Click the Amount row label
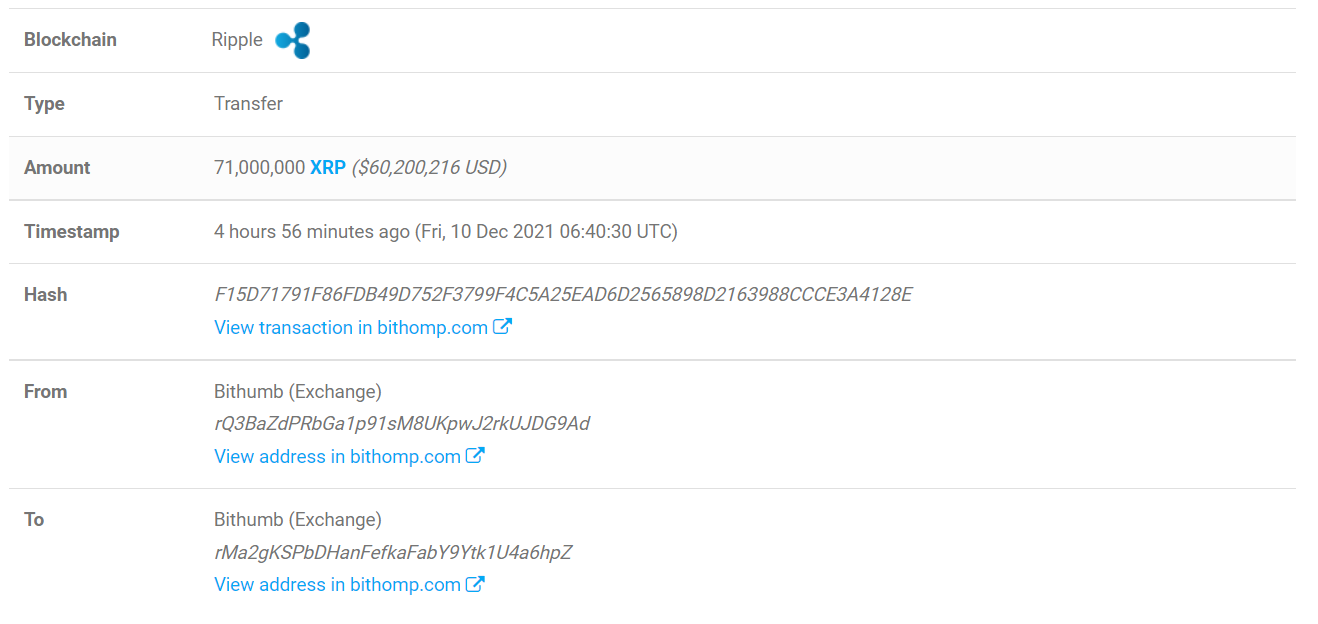 point(57,168)
